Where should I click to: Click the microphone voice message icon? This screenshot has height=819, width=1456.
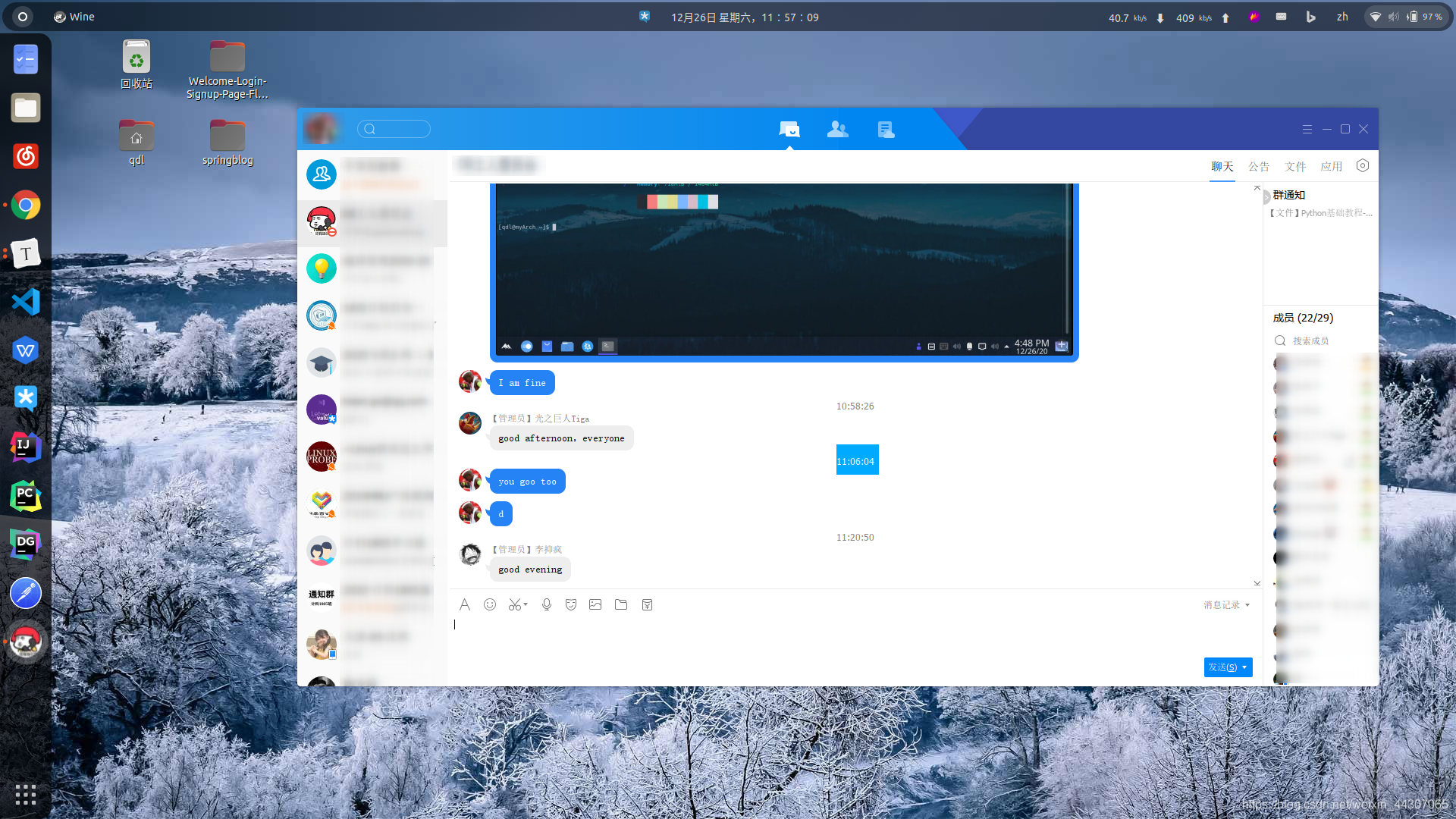click(x=546, y=604)
